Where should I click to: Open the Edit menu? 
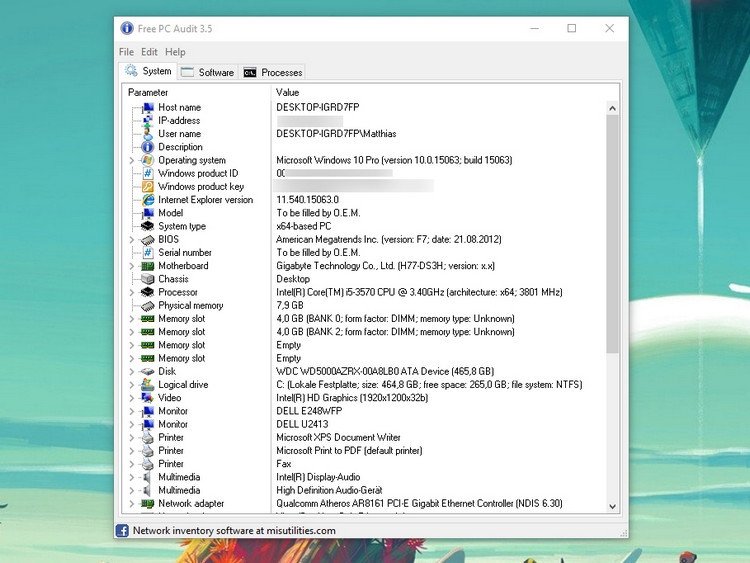pyautogui.click(x=149, y=52)
